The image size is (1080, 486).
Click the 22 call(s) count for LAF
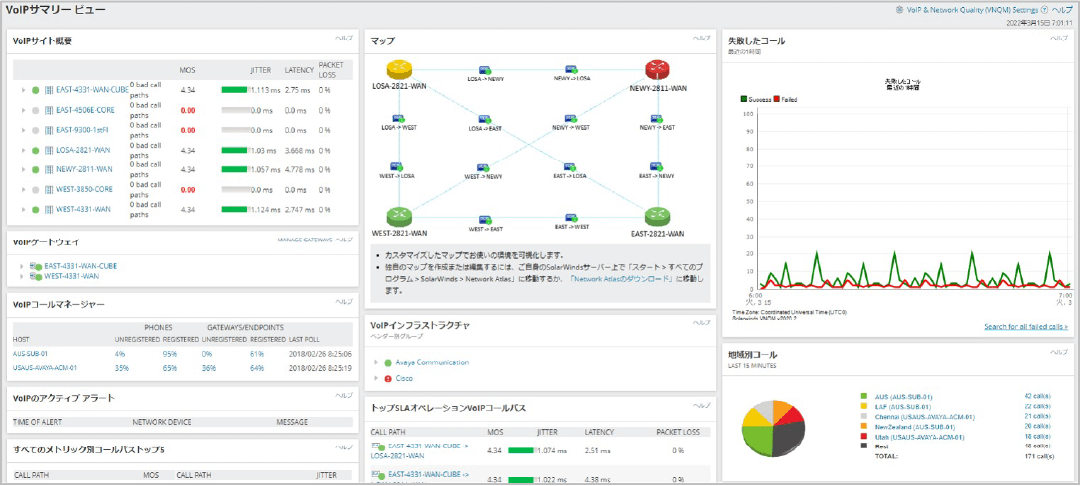(1037, 407)
